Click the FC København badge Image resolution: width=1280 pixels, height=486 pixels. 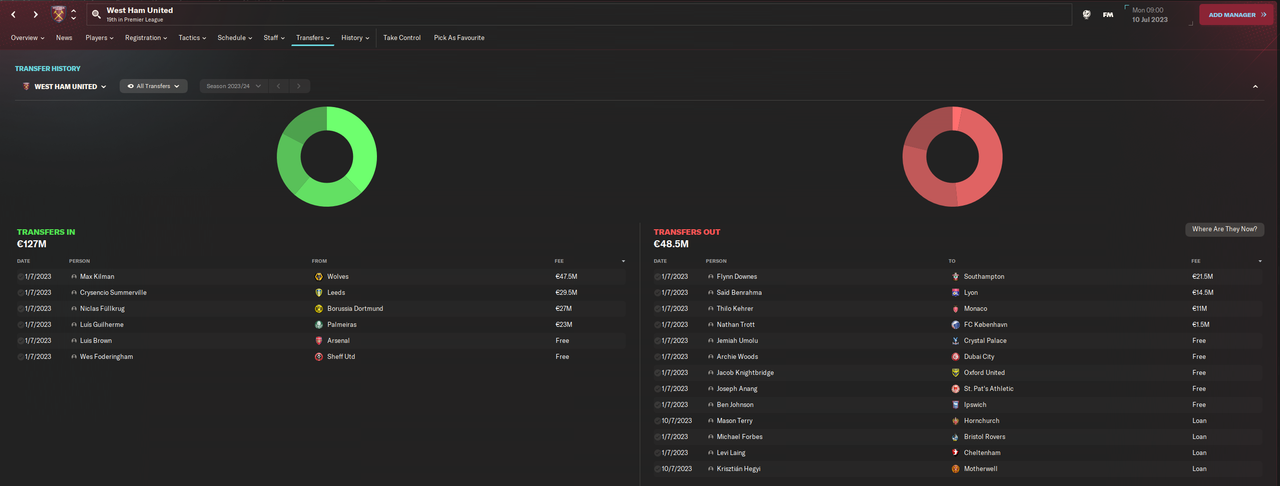point(955,324)
